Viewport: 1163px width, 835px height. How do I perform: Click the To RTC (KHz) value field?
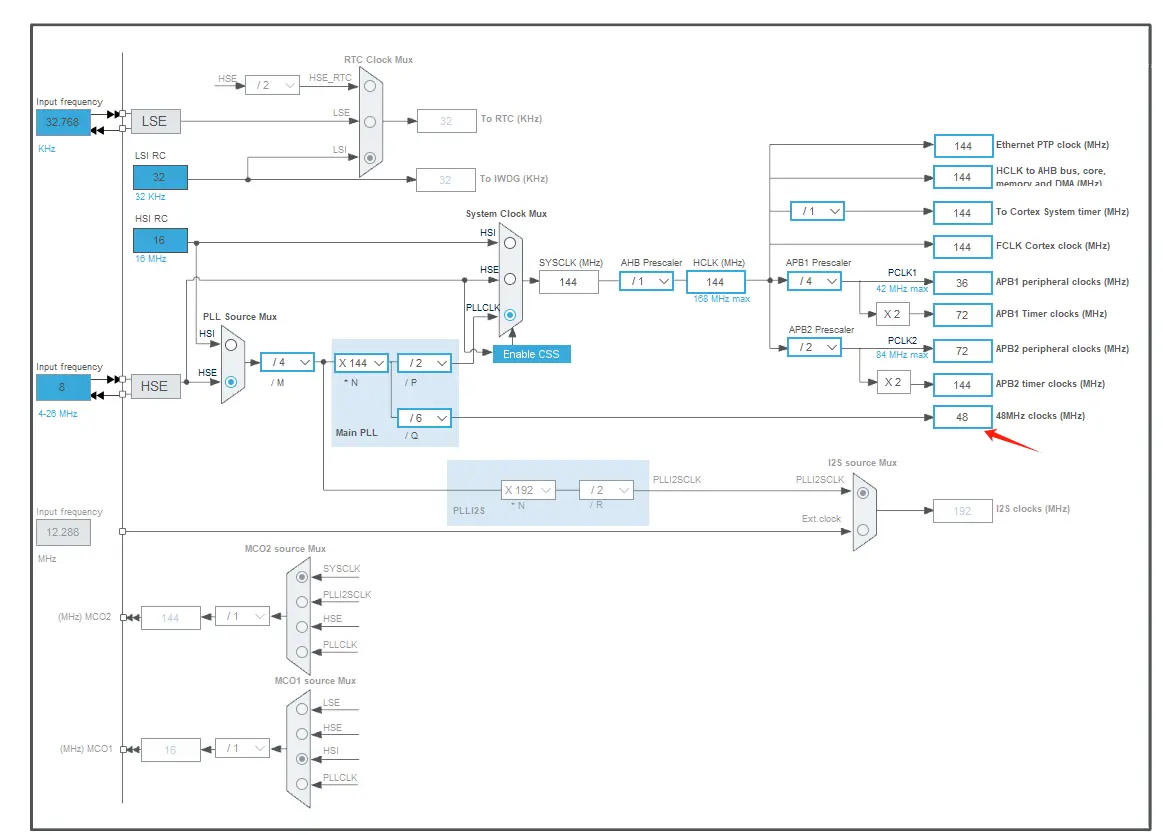pos(447,121)
